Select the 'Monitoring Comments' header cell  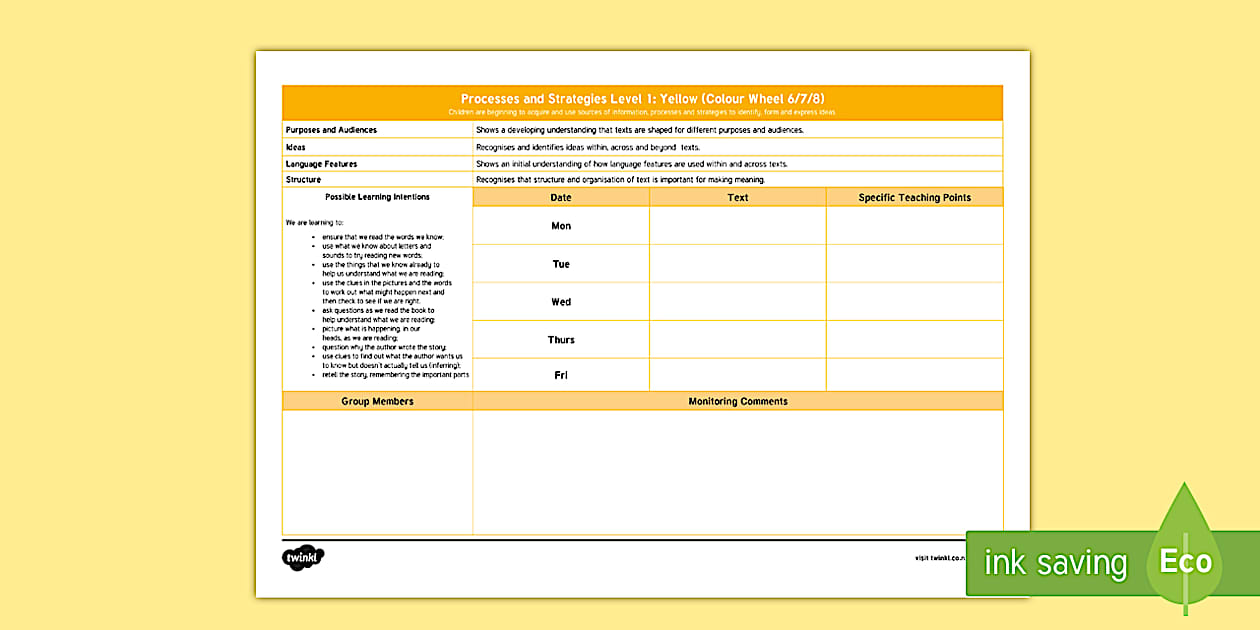tap(738, 401)
